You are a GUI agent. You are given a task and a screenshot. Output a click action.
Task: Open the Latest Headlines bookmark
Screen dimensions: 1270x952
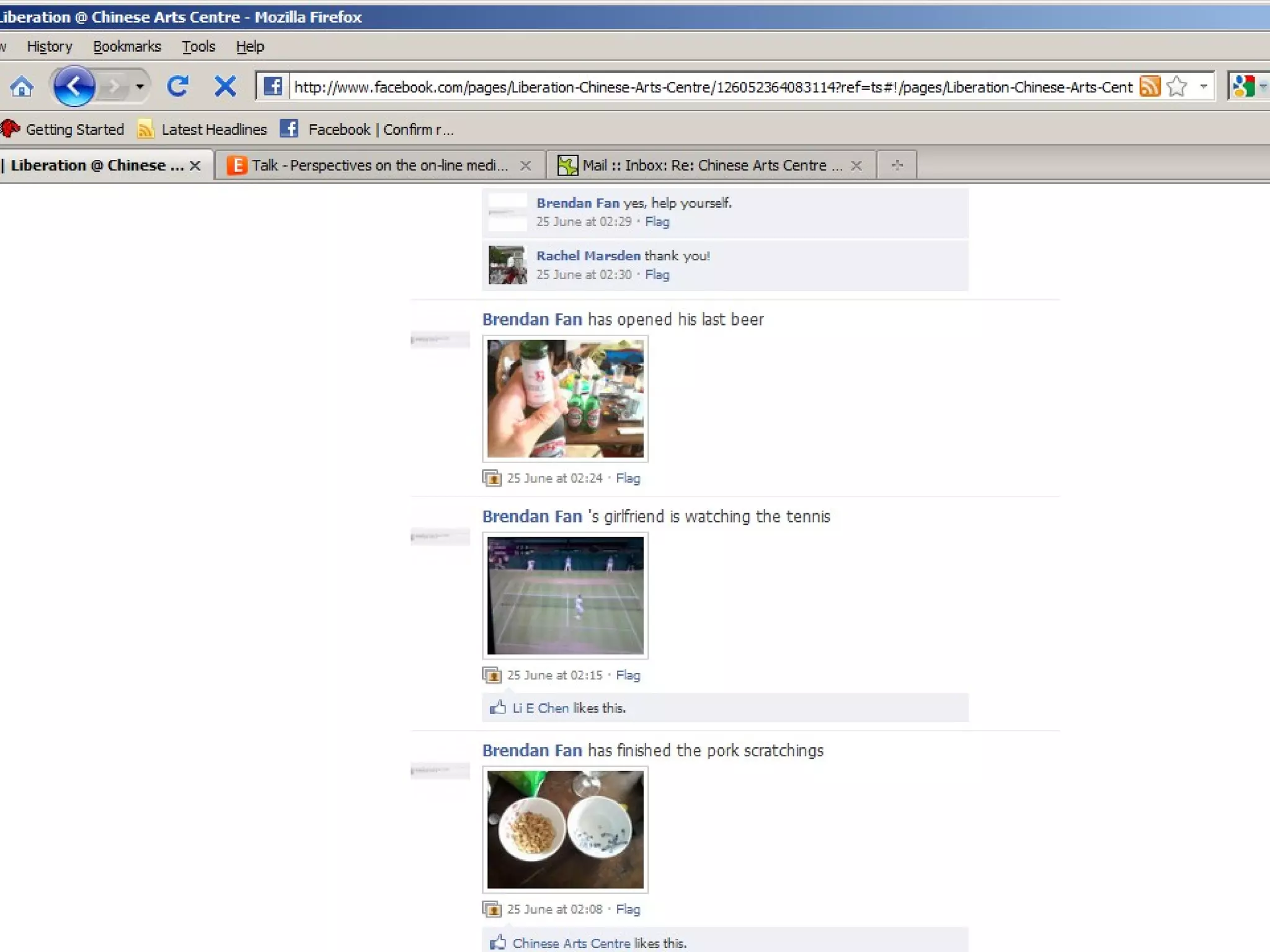tap(213, 130)
